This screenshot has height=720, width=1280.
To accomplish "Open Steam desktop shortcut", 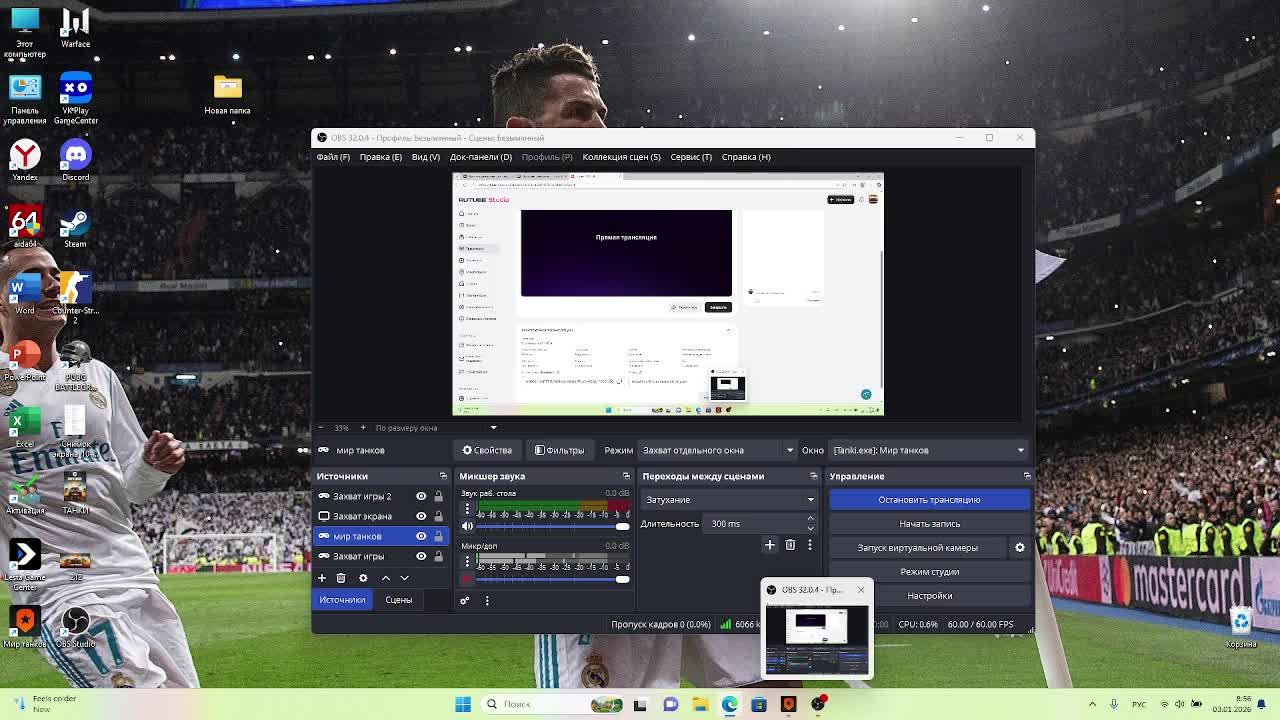I will [75, 226].
